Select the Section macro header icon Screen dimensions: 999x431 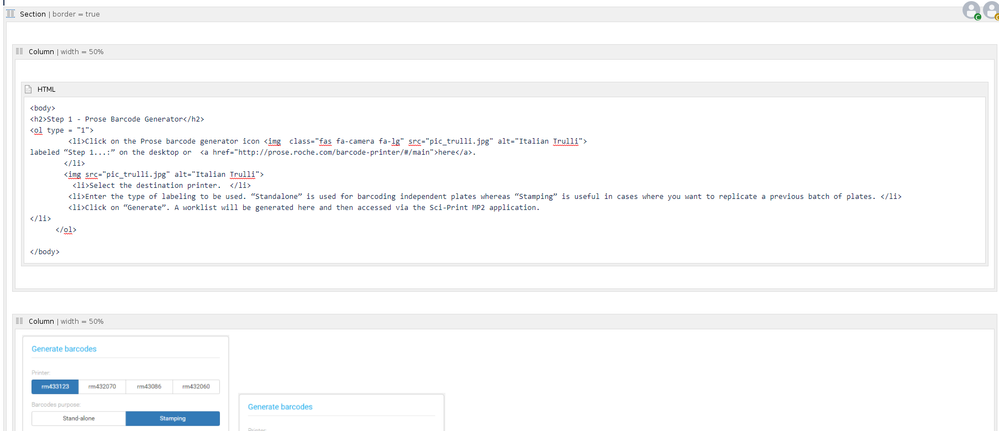point(10,13)
